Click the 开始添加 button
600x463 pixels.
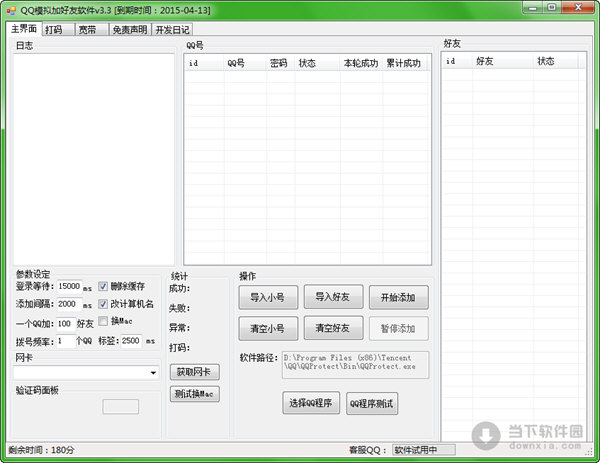398,297
